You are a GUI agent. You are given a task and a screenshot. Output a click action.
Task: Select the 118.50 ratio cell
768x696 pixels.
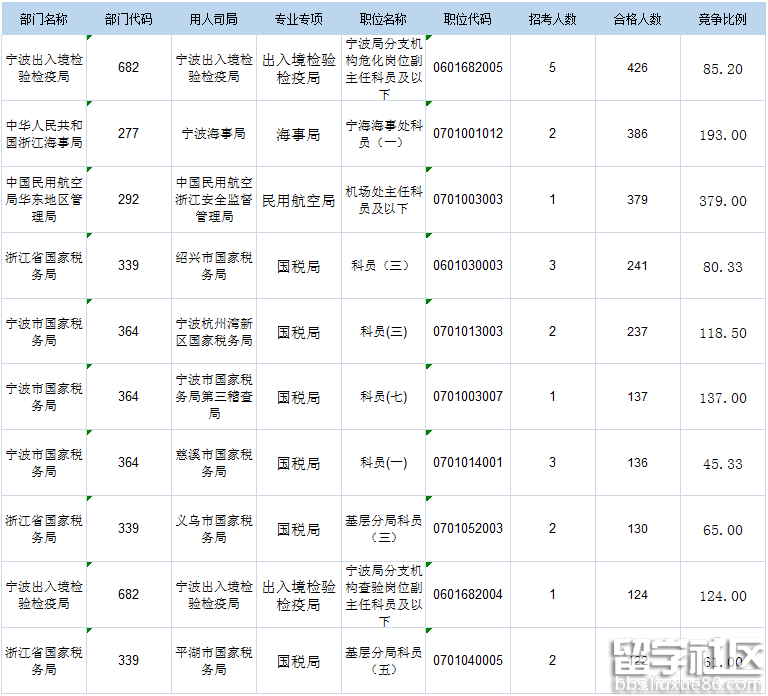(x=722, y=332)
